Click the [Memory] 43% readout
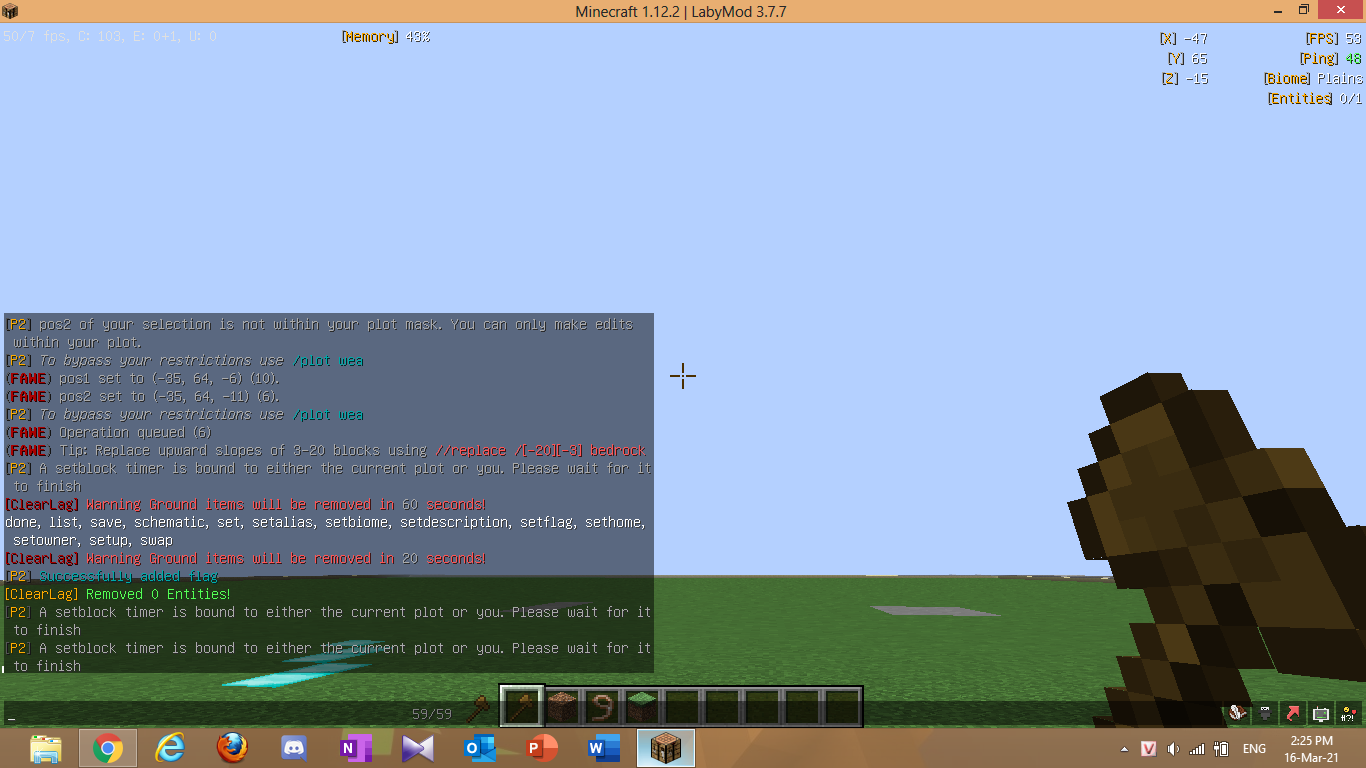The width and height of the screenshot is (1366, 768). (386, 37)
